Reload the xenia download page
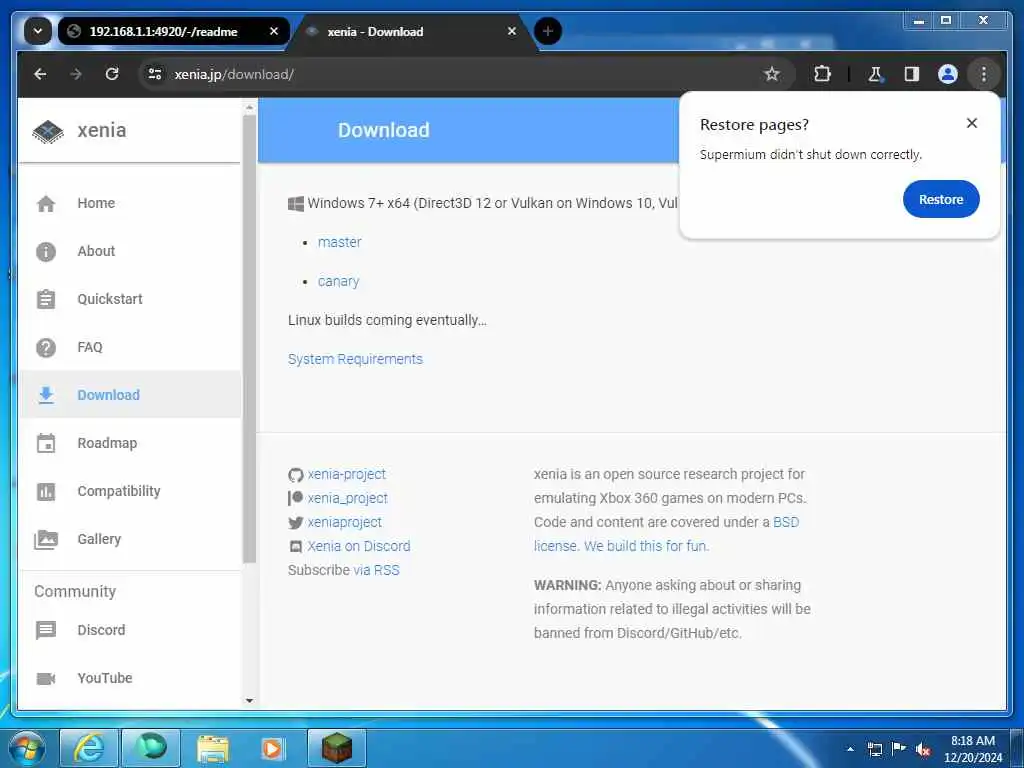 pos(112,74)
